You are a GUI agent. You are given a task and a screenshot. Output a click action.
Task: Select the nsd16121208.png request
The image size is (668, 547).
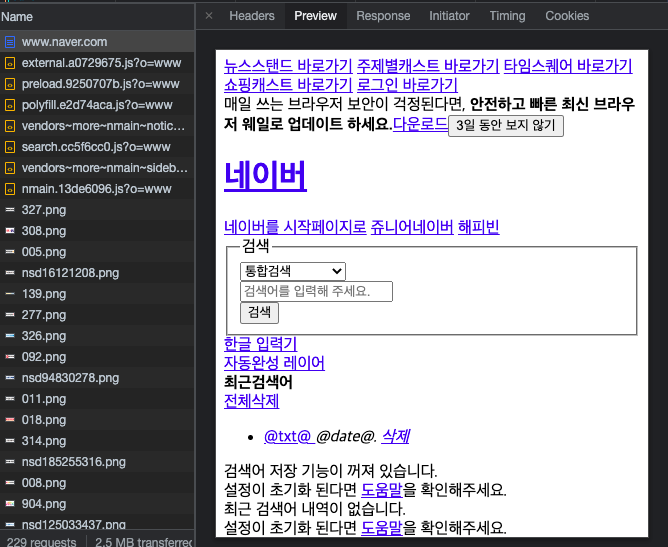pos(97,273)
